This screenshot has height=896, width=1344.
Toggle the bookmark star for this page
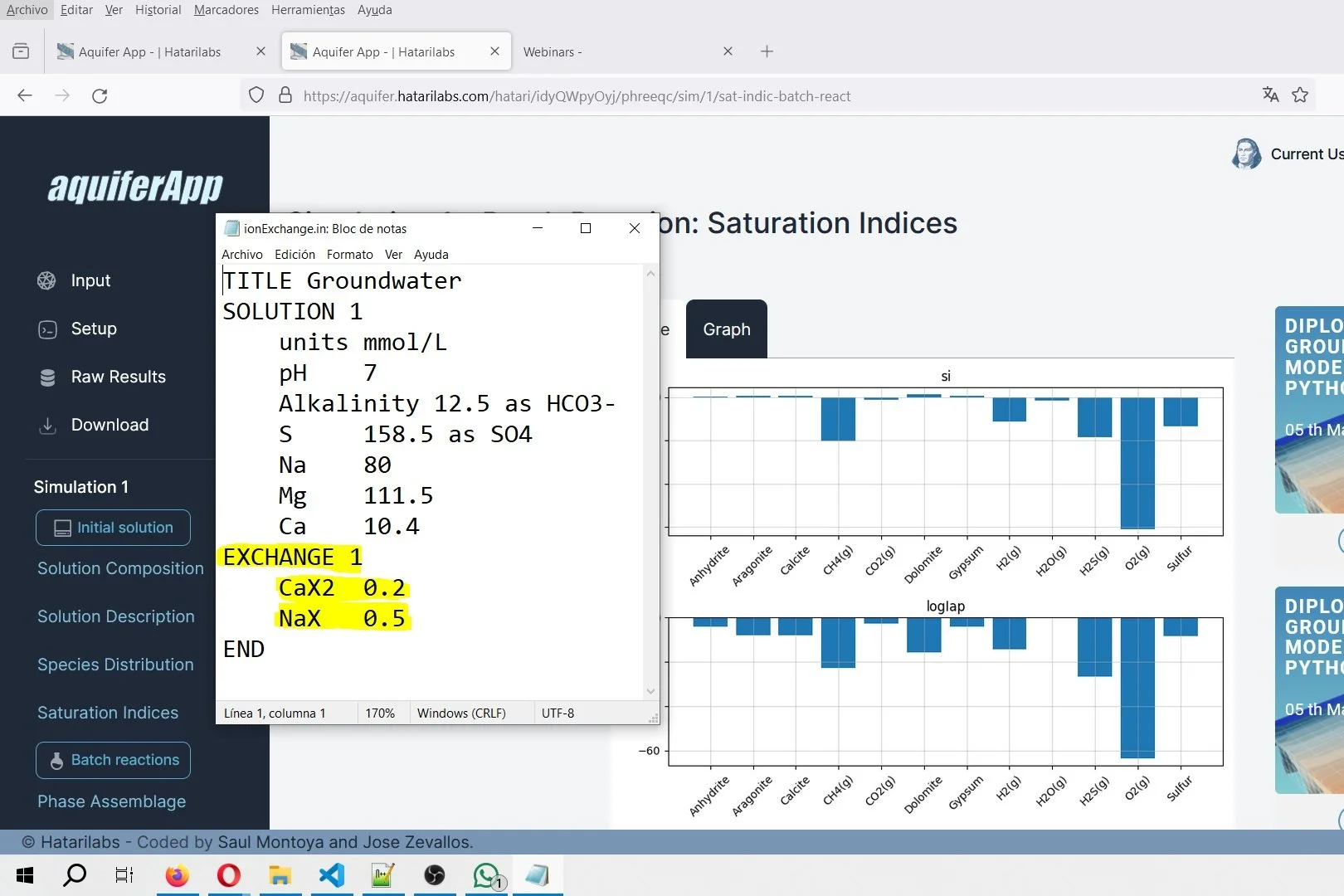pos(1300,95)
